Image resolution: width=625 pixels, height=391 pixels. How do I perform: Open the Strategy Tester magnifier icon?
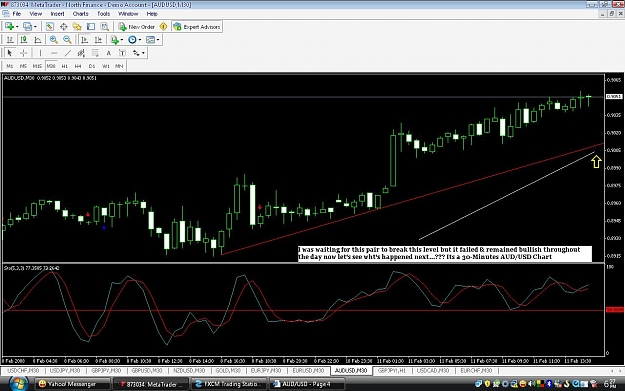tap(105, 27)
